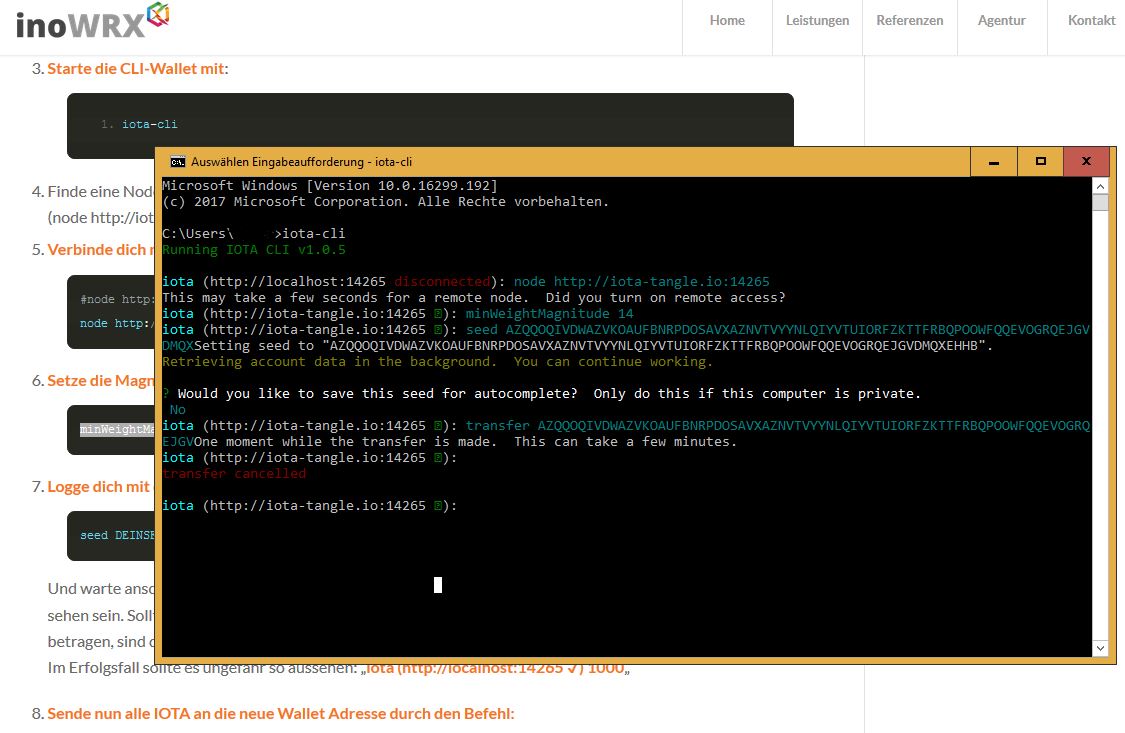Click the highlighted 'minWeightMa' code on webpage
1125x733 pixels.
point(117,430)
